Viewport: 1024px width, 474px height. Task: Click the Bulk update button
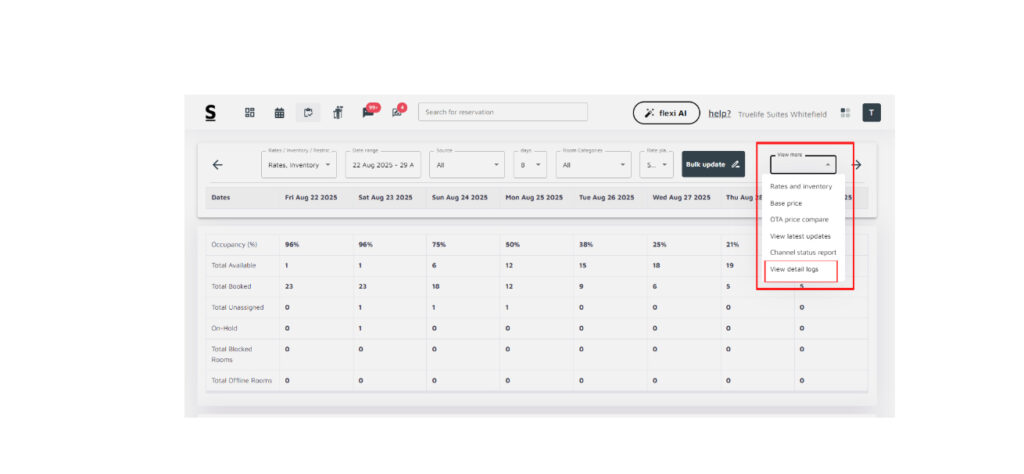point(713,165)
